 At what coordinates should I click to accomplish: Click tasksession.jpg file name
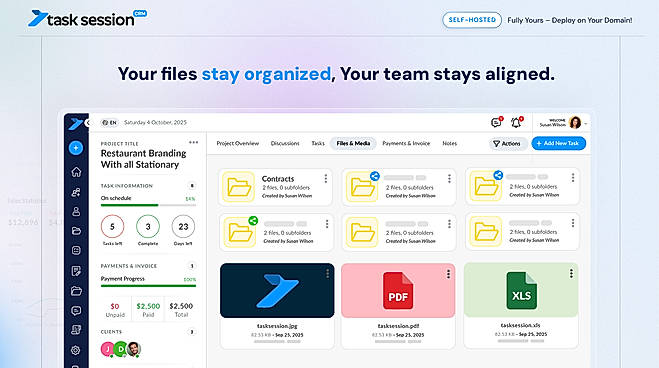pos(277,326)
